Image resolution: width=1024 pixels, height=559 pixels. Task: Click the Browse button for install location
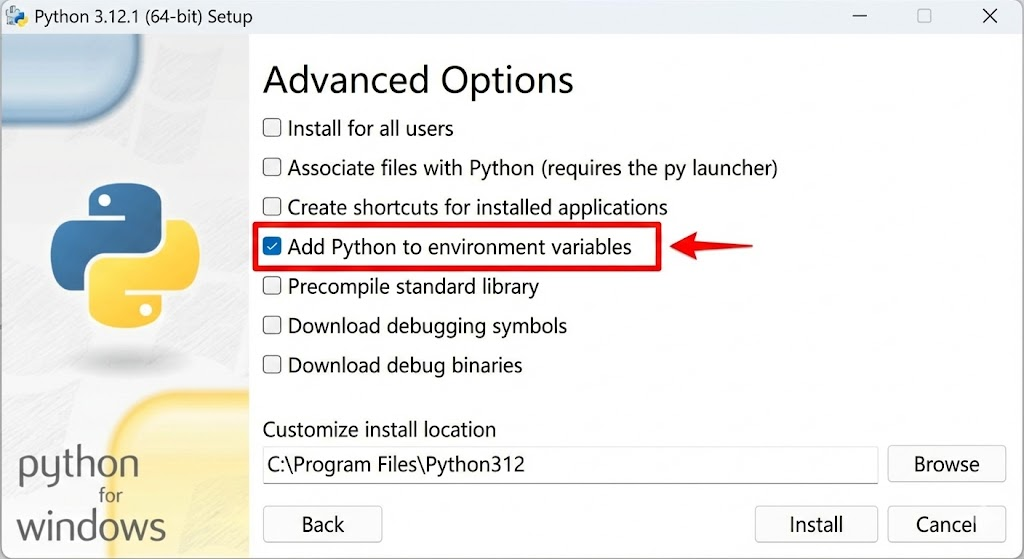(946, 464)
